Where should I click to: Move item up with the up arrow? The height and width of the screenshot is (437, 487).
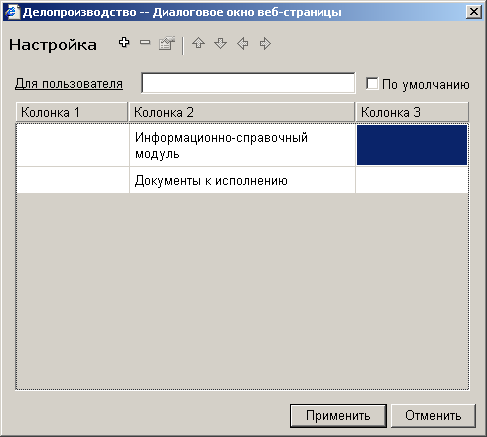[x=199, y=43]
